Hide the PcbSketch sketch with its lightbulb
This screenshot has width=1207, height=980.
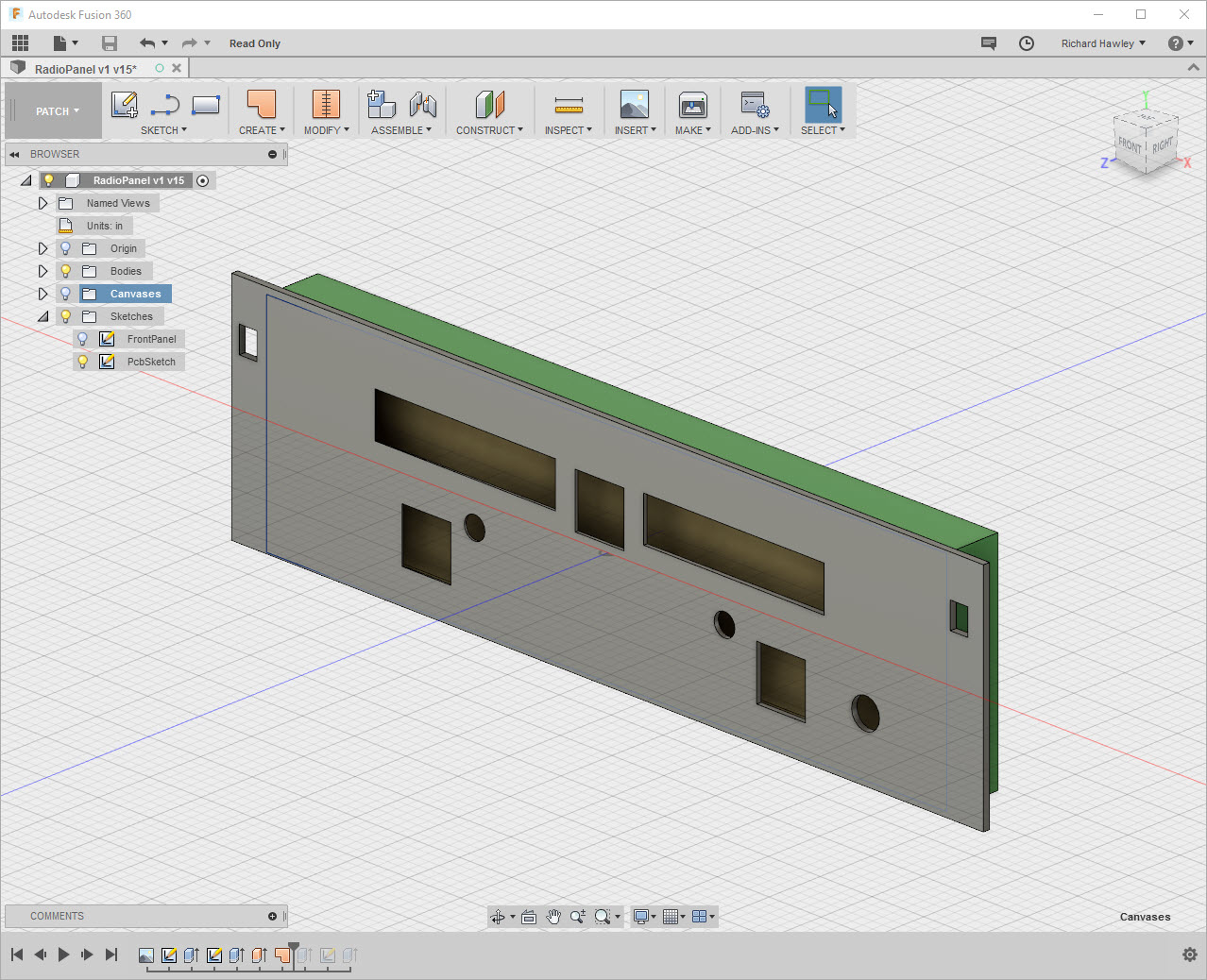coord(82,361)
